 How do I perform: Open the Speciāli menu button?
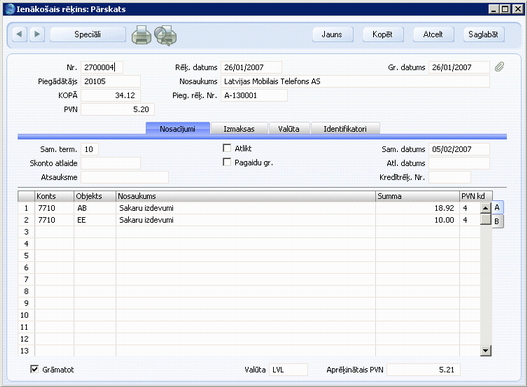88,34
